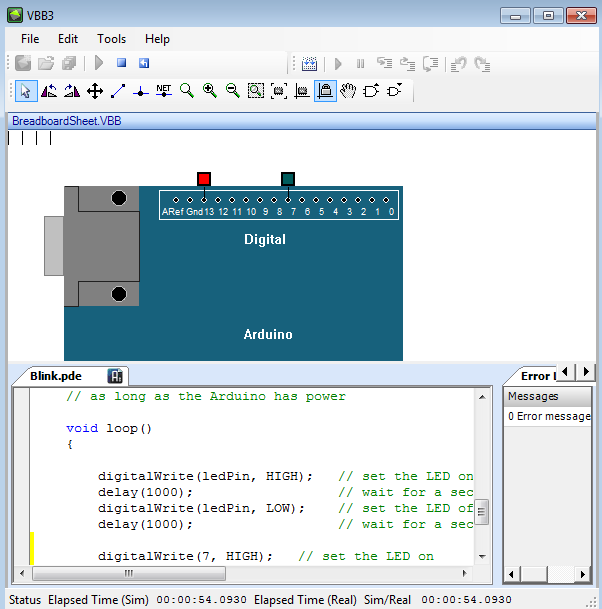Click the code editor vertical scrollbar thumb
This screenshot has width=602, height=609.
coord(482,512)
